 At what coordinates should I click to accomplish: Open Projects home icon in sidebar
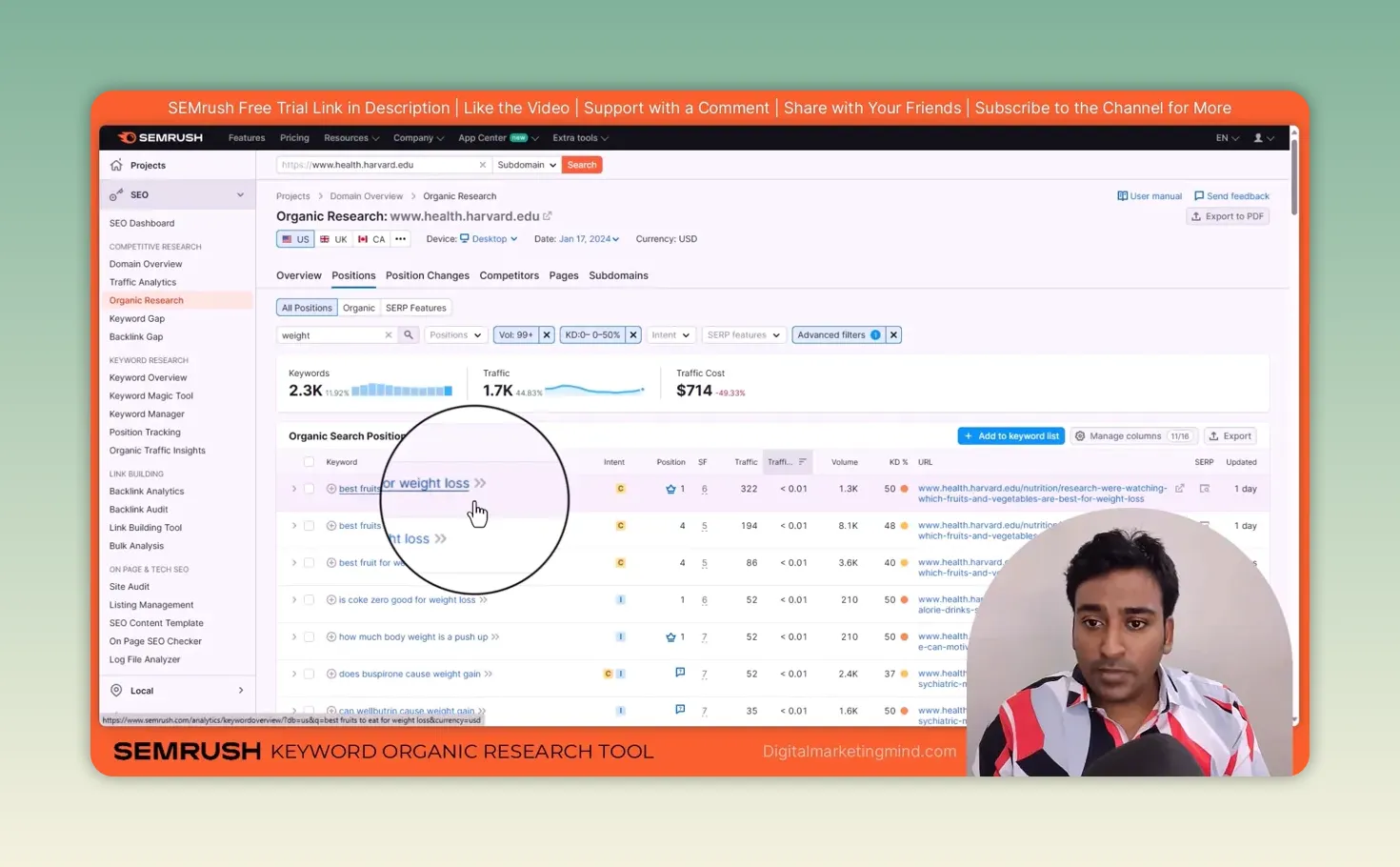tap(116, 165)
